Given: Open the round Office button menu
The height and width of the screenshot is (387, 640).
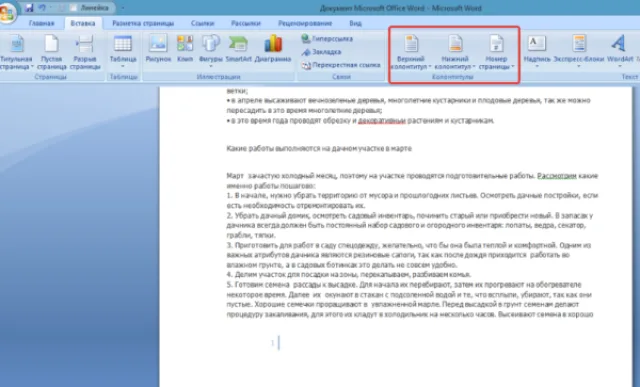Looking at the screenshot, I should pyautogui.click(x=7, y=12).
